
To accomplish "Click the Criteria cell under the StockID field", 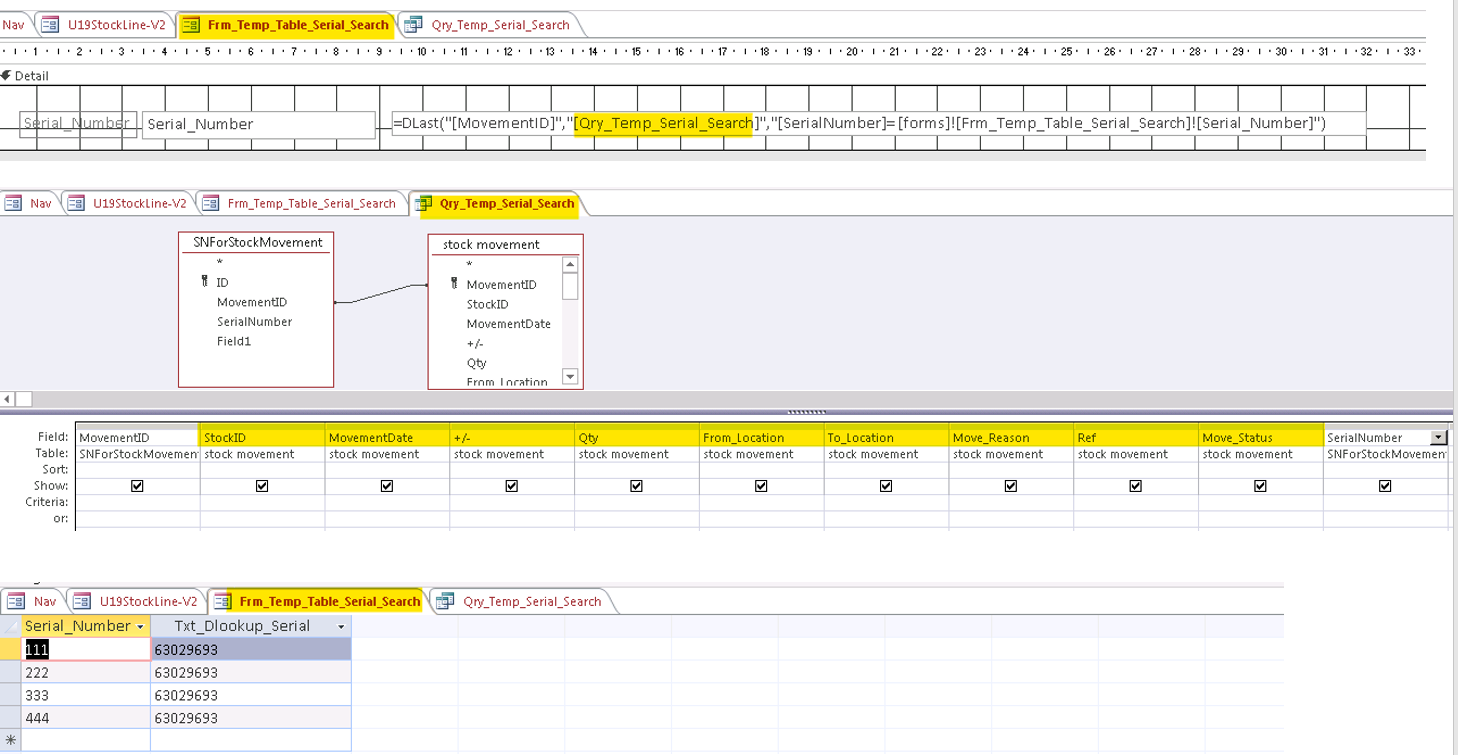I will pos(262,502).
